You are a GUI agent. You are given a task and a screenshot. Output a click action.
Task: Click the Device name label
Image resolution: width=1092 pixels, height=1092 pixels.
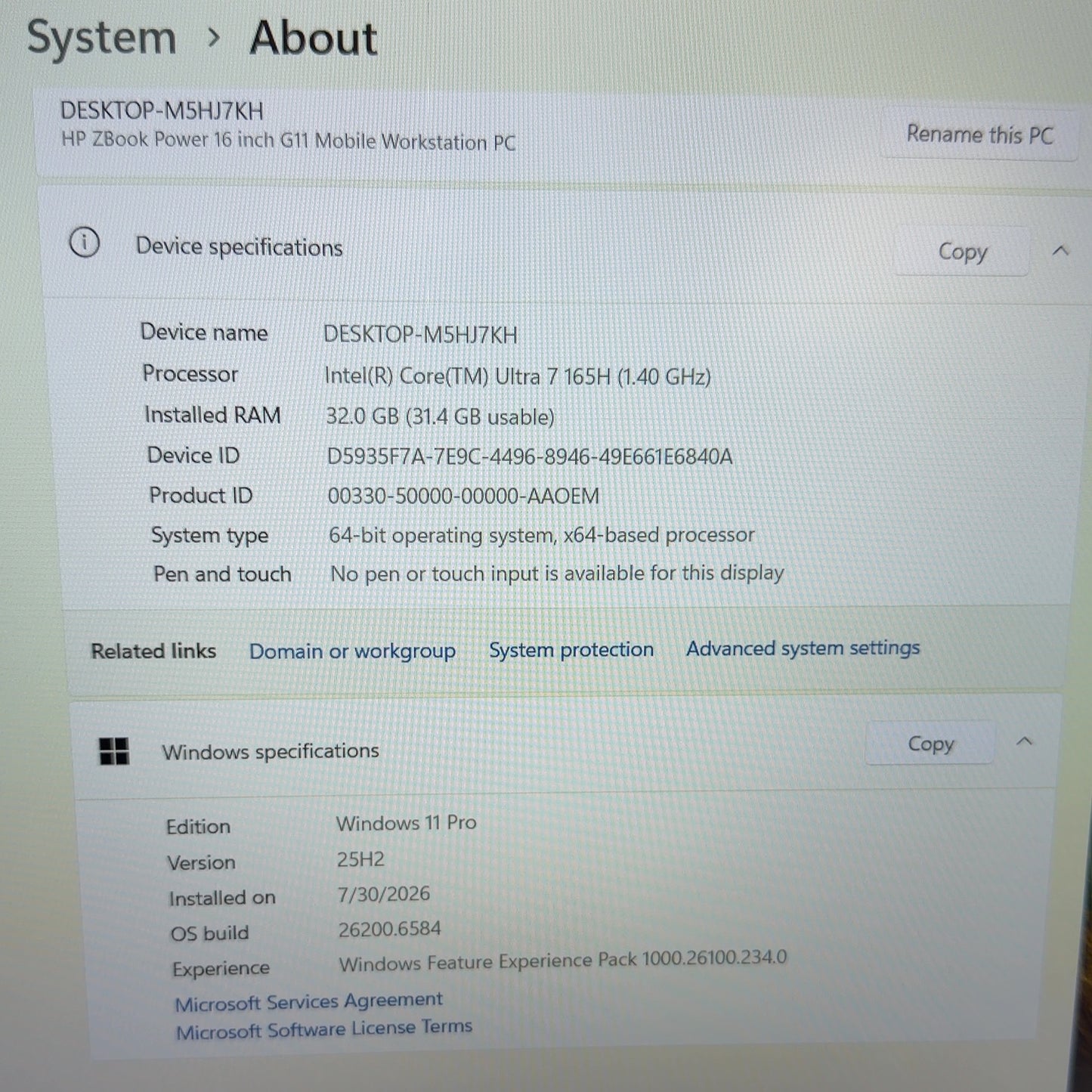coord(204,332)
